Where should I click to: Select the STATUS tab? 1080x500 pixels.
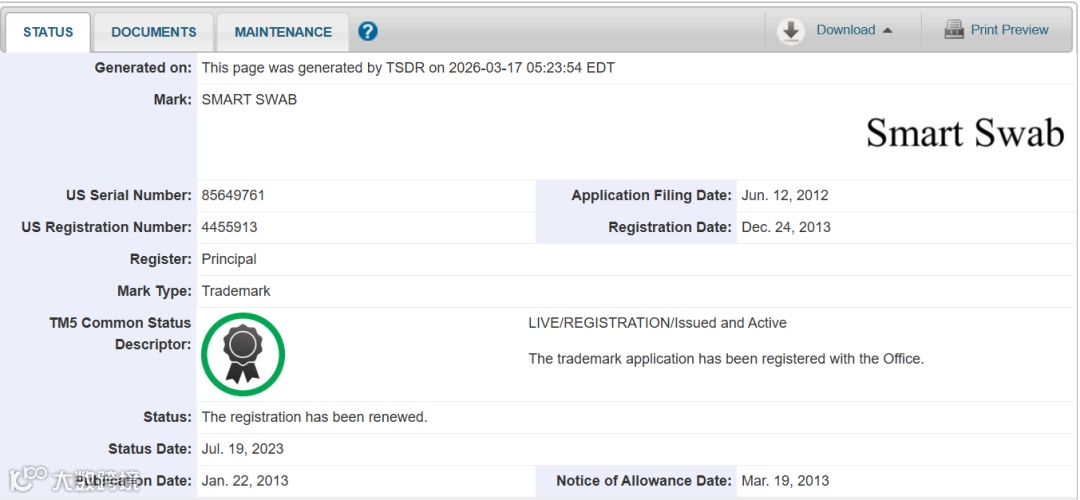pos(48,32)
